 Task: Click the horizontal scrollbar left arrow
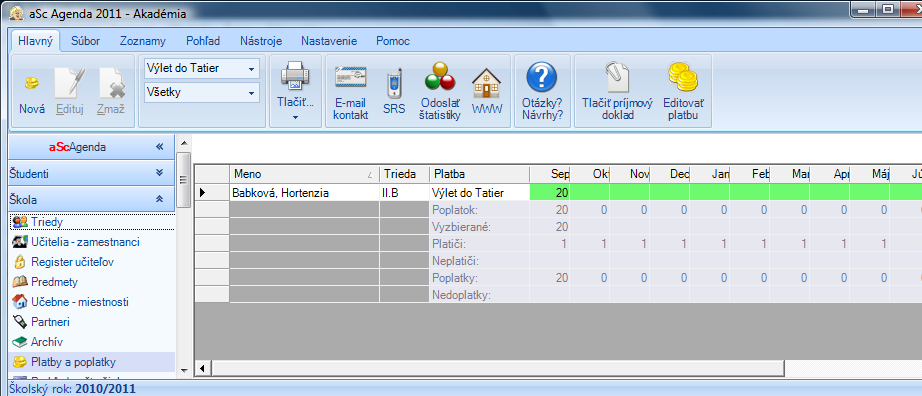[x=203, y=368]
